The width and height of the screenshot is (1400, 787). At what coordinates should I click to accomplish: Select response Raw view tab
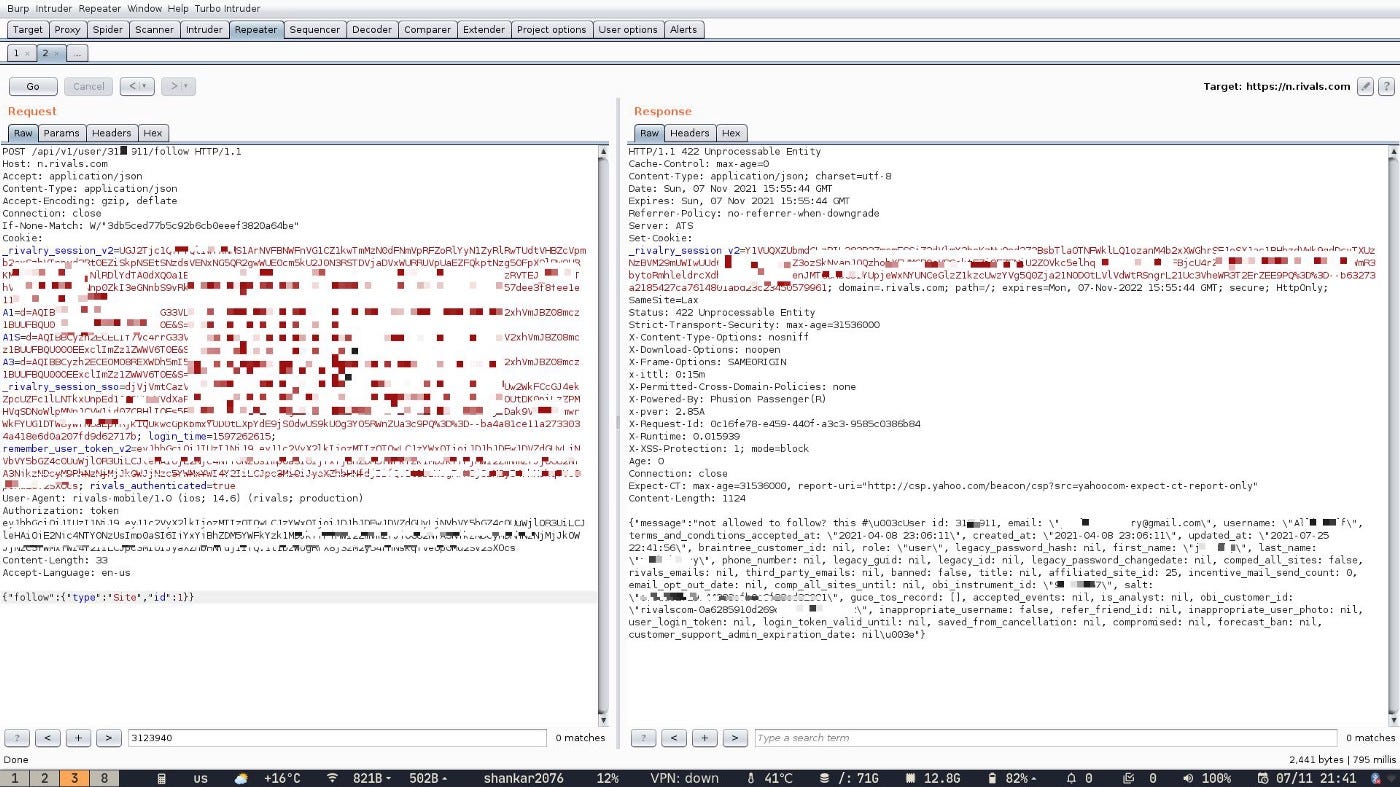(649, 133)
